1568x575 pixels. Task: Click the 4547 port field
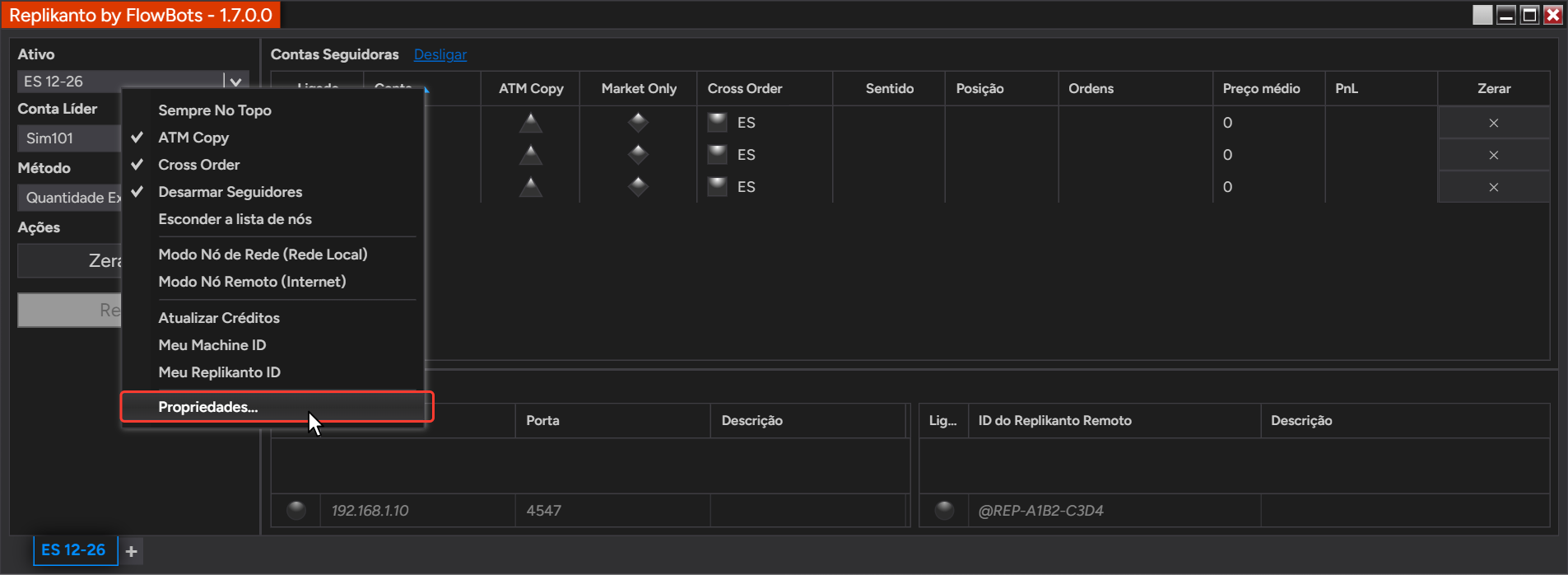[612, 511]
